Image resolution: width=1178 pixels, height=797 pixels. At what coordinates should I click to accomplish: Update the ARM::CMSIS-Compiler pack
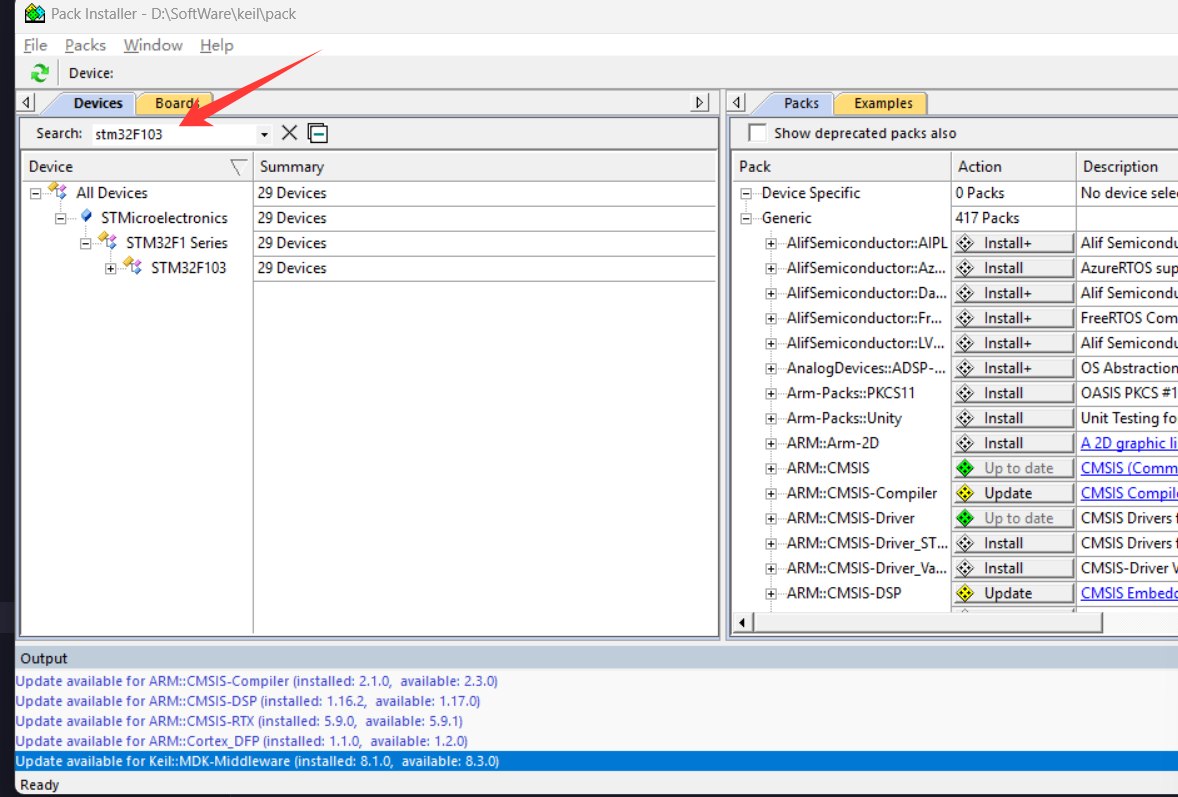1013,493
